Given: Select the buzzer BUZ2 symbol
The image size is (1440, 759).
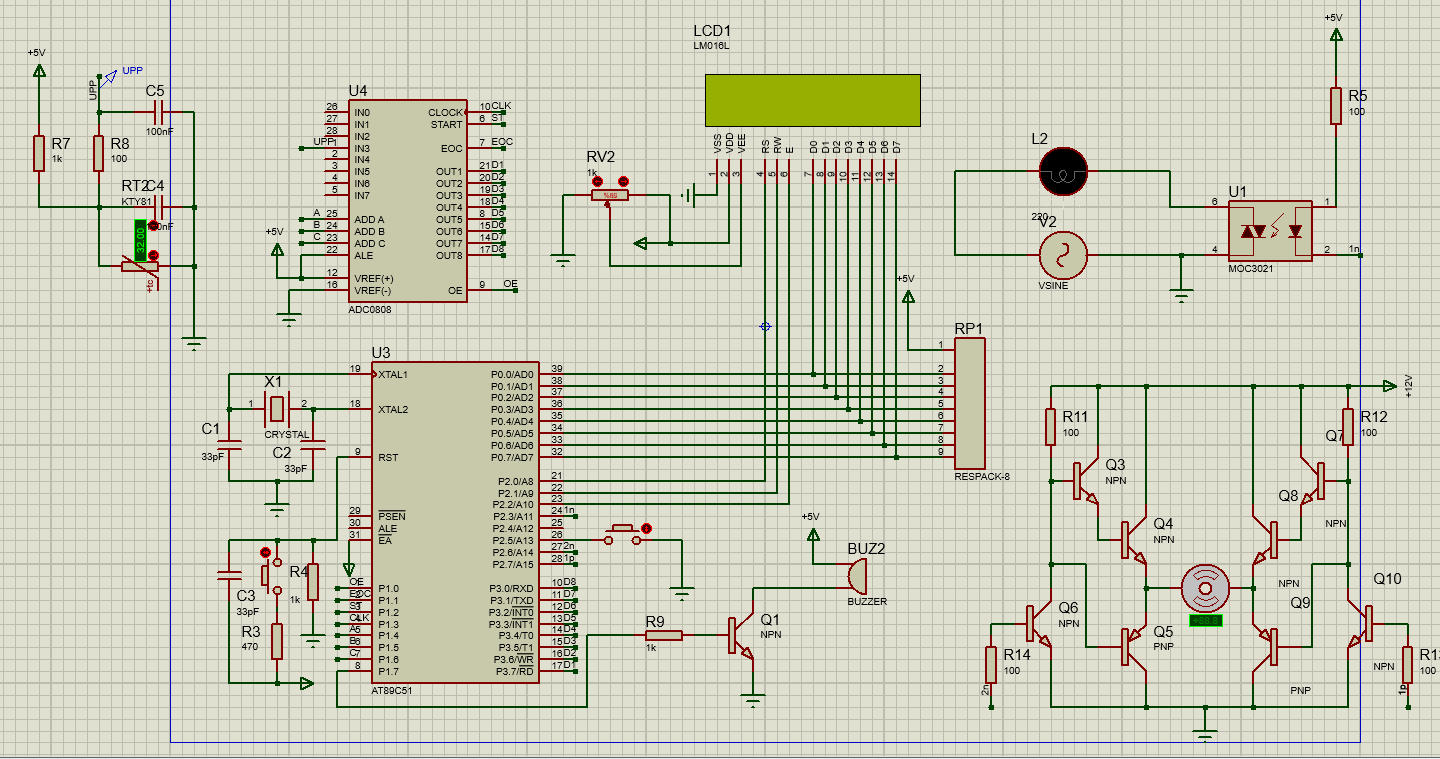Looking at the screenshot, I should (856, 577).
